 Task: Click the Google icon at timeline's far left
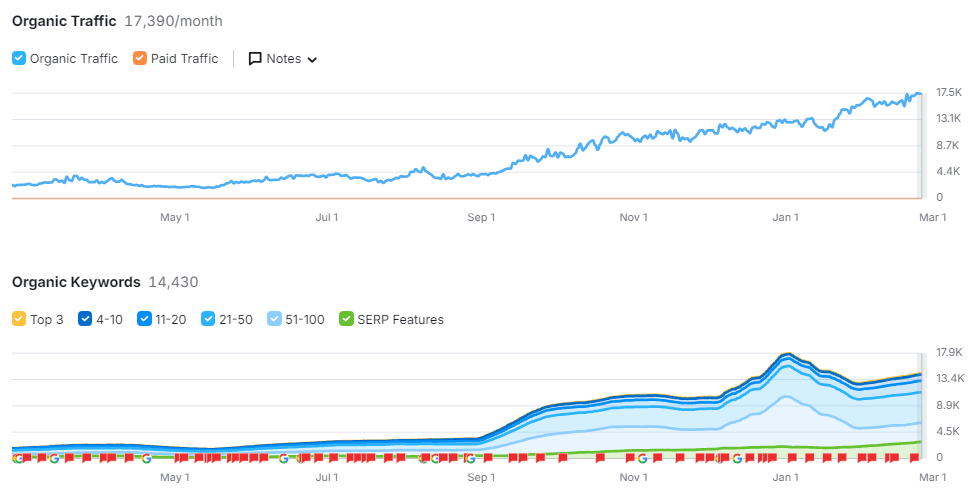click(18, 458)
